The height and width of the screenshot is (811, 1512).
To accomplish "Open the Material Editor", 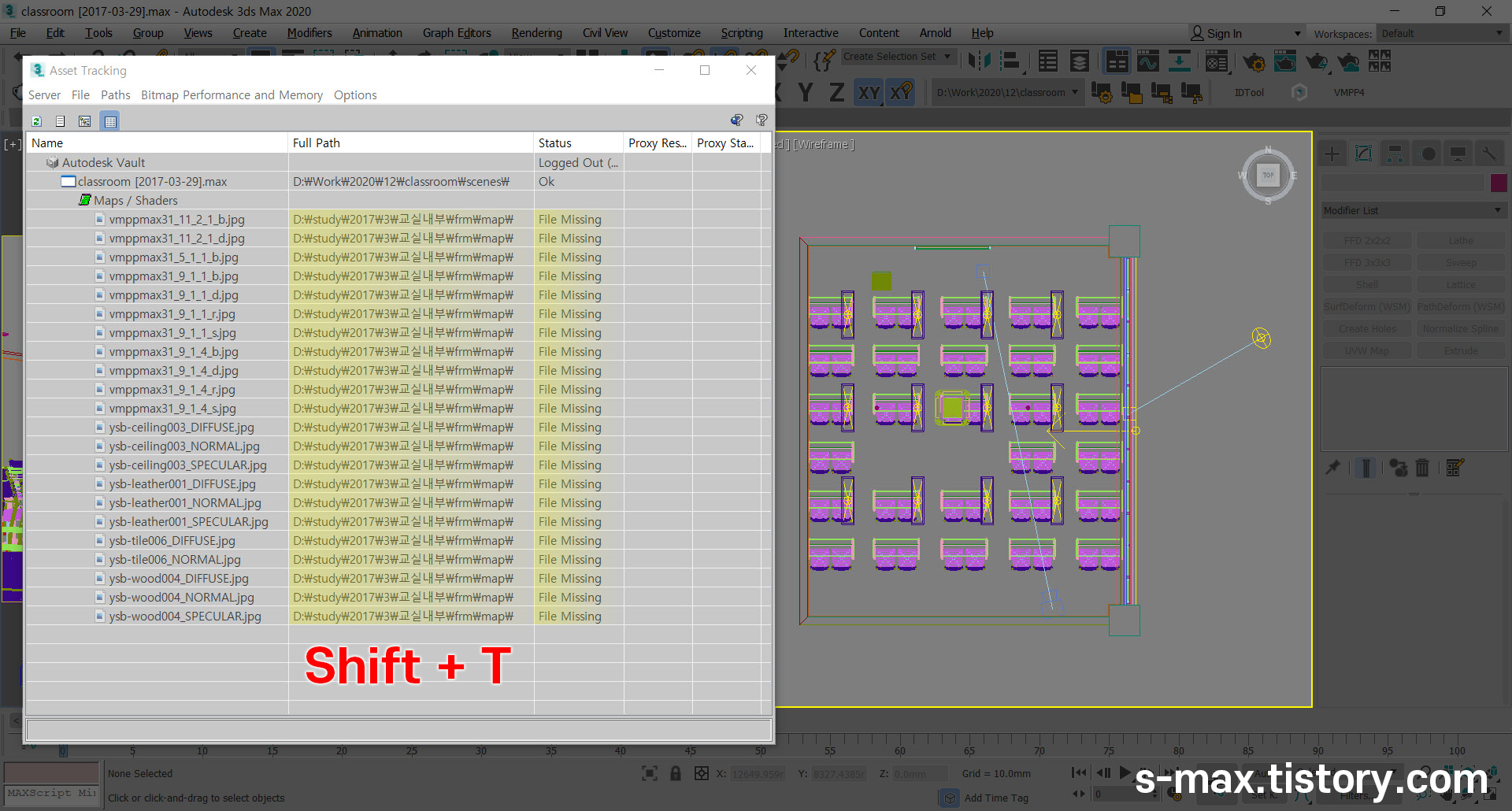I will point(1217,61).
